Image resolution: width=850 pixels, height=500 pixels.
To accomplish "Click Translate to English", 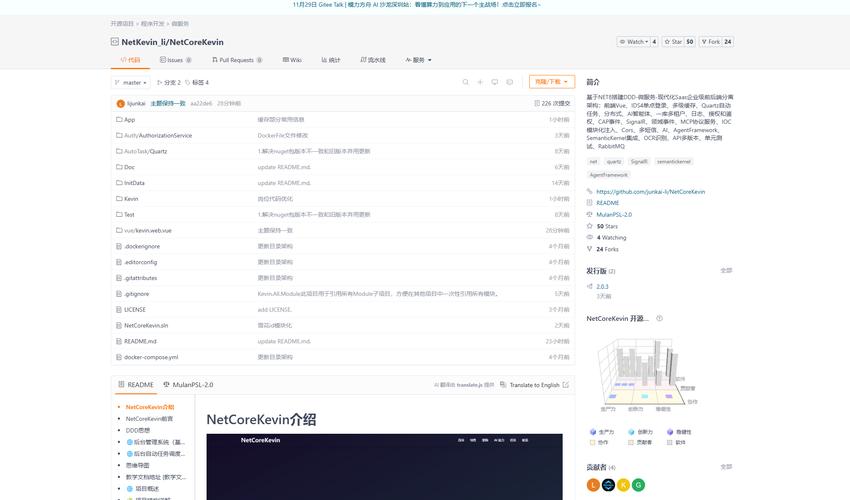I will coord(533,385).
